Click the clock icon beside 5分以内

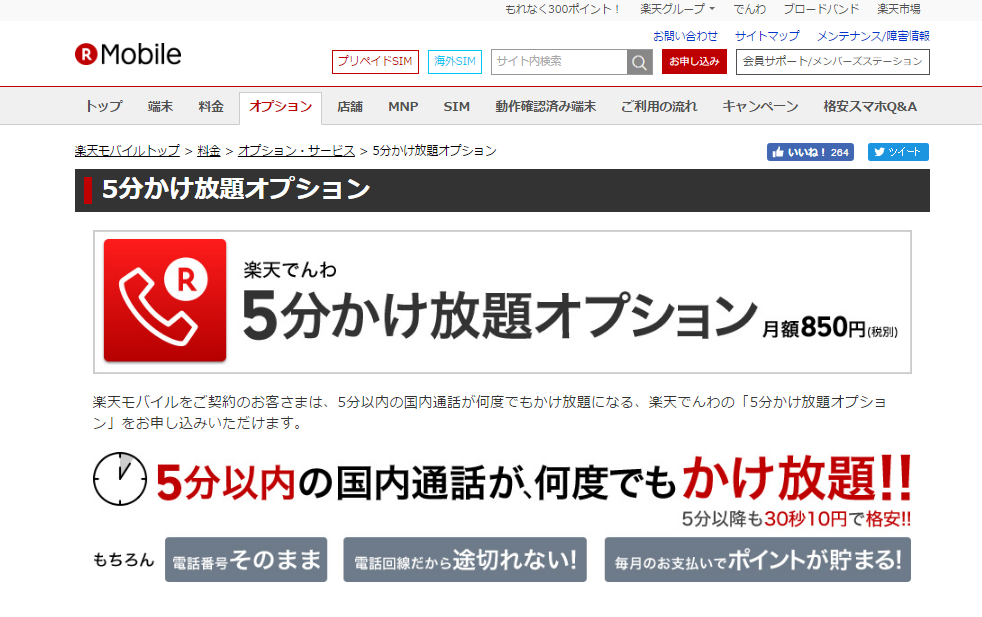(x=120, y=478)
